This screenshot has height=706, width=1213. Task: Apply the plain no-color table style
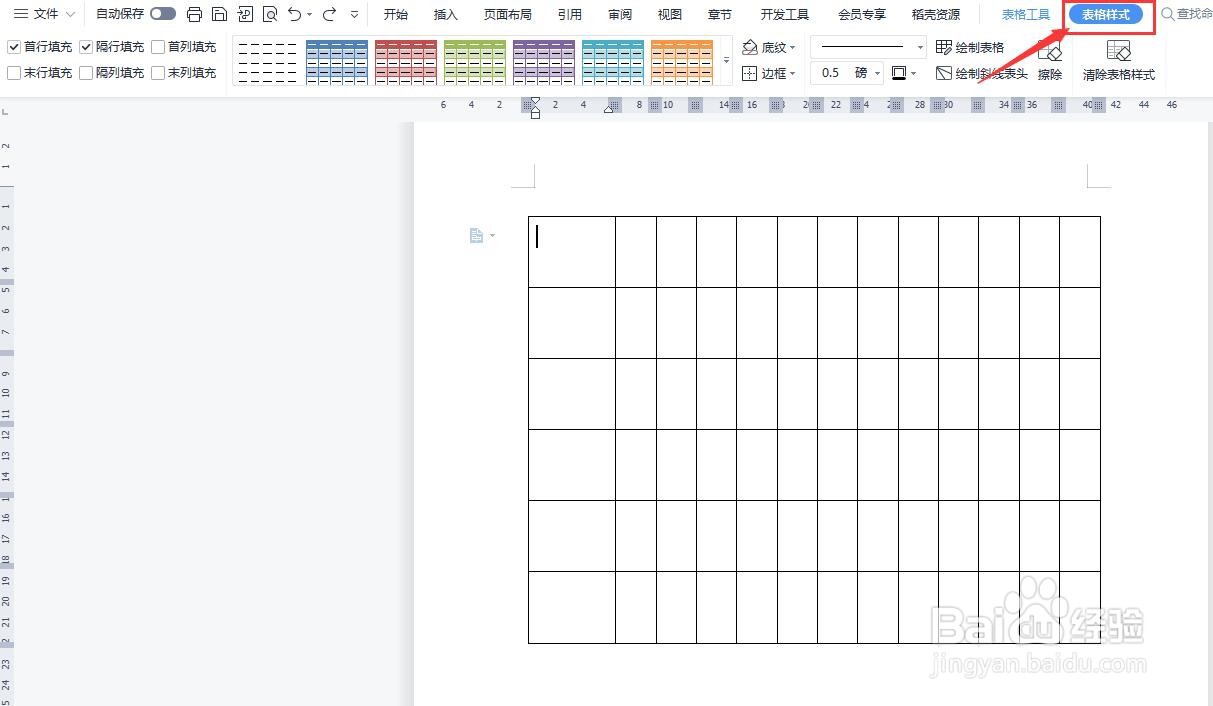click(268, 61)
